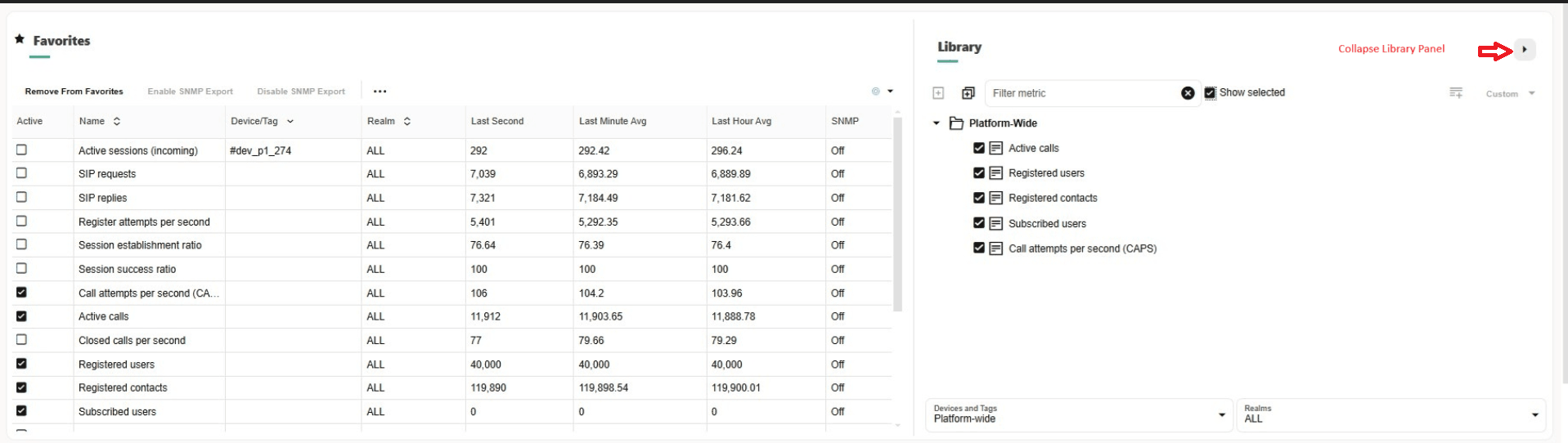This screenshot has height=443, width=1568.
Task: Select the Favorites tab heading
Action: pos(61,41)
